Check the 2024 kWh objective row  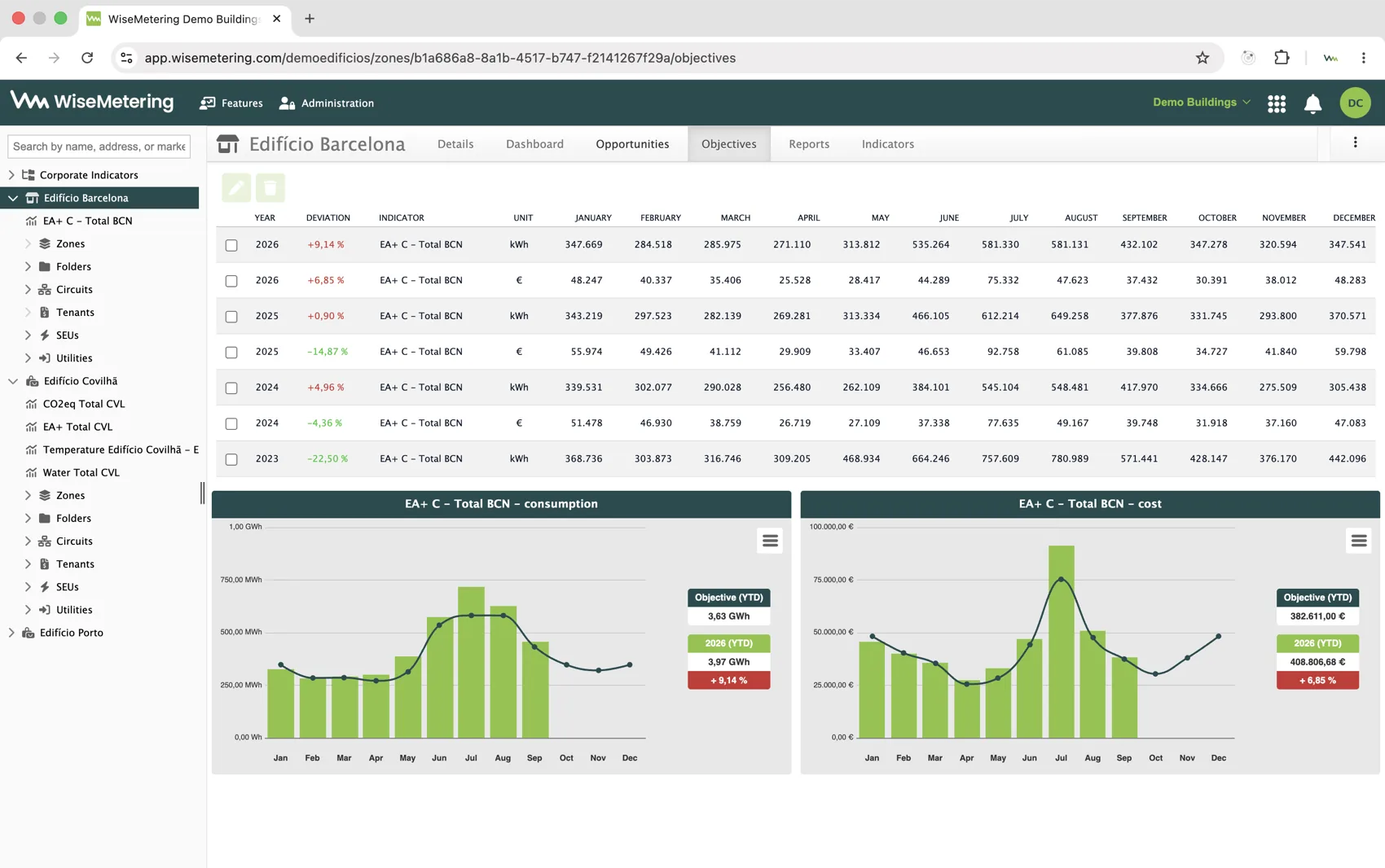231,388
